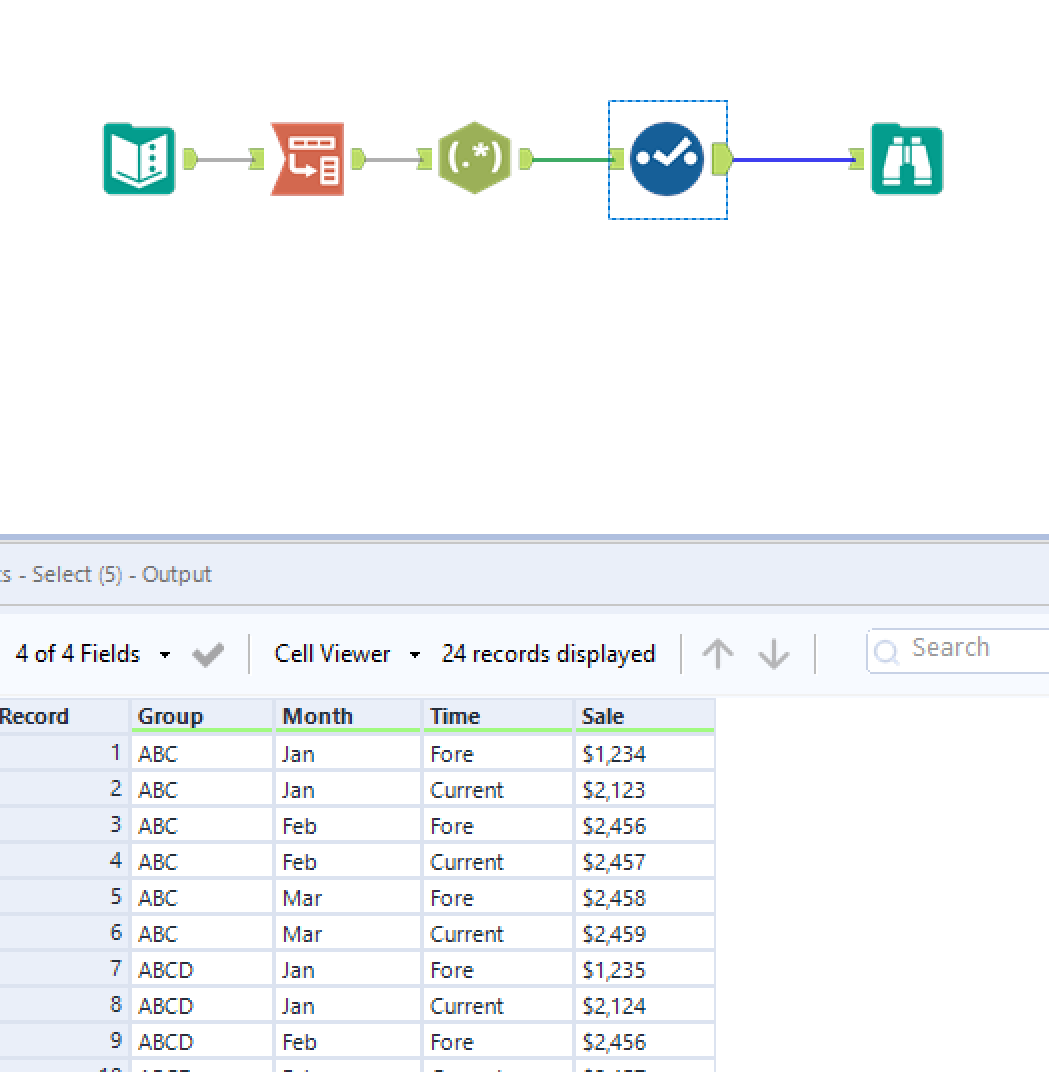The height and width of the screenshot is (1072, 1049).
Task: Jump to the next record with down arrow
Action: (x=773, y=653)
